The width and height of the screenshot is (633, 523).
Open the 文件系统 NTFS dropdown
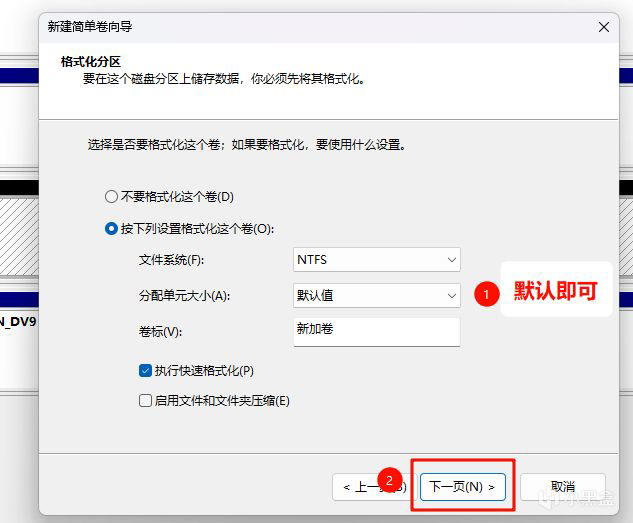(x=377, y=259)
